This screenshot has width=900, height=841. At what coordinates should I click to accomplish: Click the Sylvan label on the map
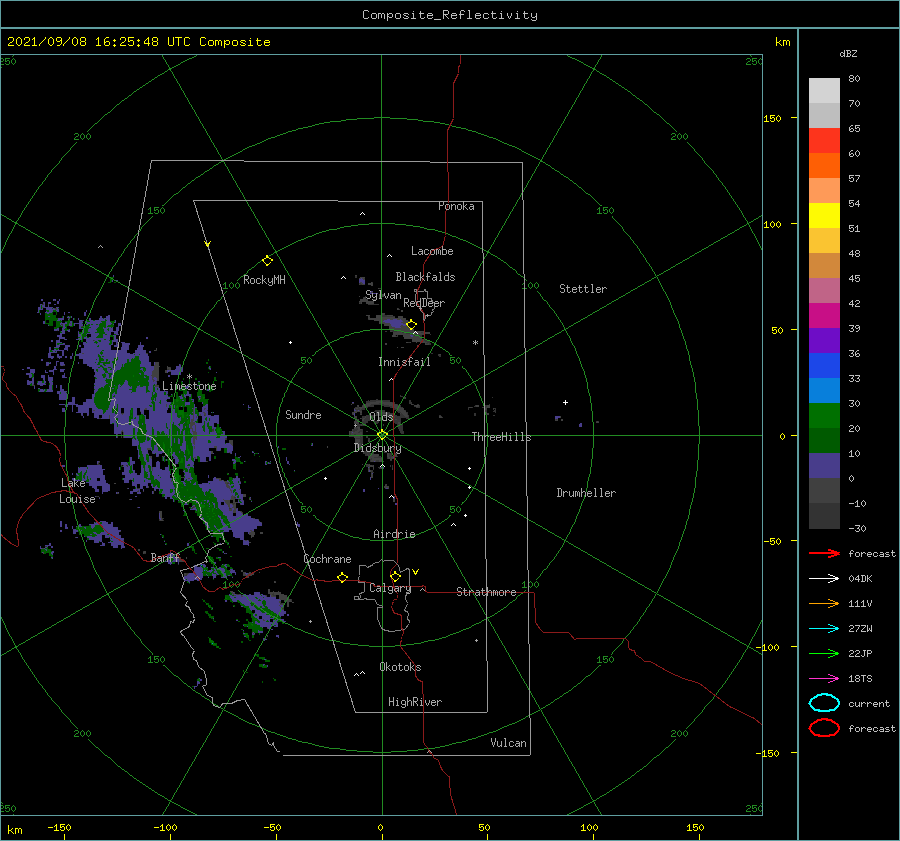pos(383,295)
